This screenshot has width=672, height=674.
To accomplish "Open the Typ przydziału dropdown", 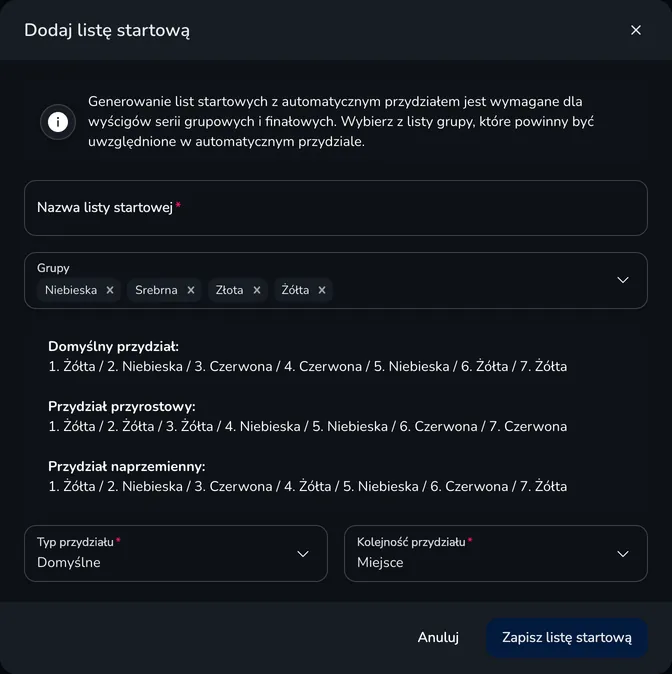I will [x=176, y=554].
